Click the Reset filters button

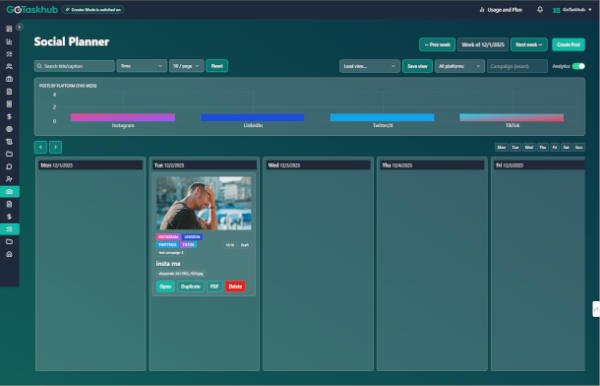pos(217,66)
